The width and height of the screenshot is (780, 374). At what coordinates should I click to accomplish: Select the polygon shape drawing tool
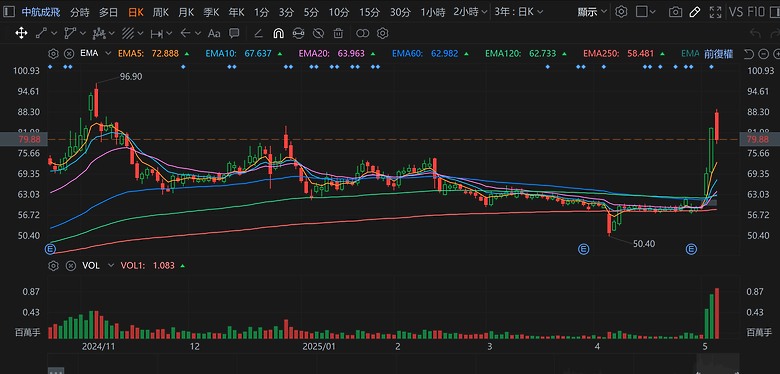pyautogui.click(x=70, y=33)
